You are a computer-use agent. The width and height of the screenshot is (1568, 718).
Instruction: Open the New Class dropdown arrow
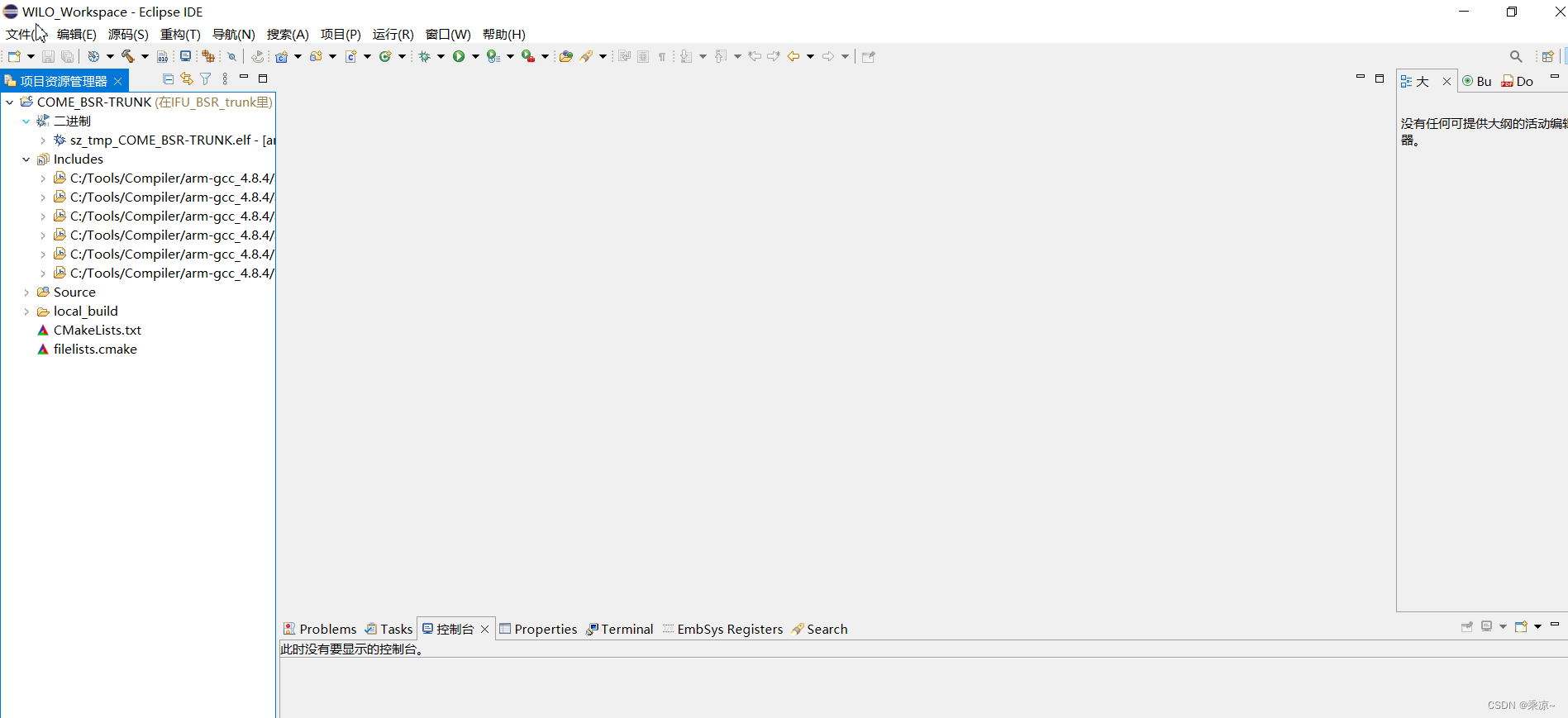coord(402,56)
